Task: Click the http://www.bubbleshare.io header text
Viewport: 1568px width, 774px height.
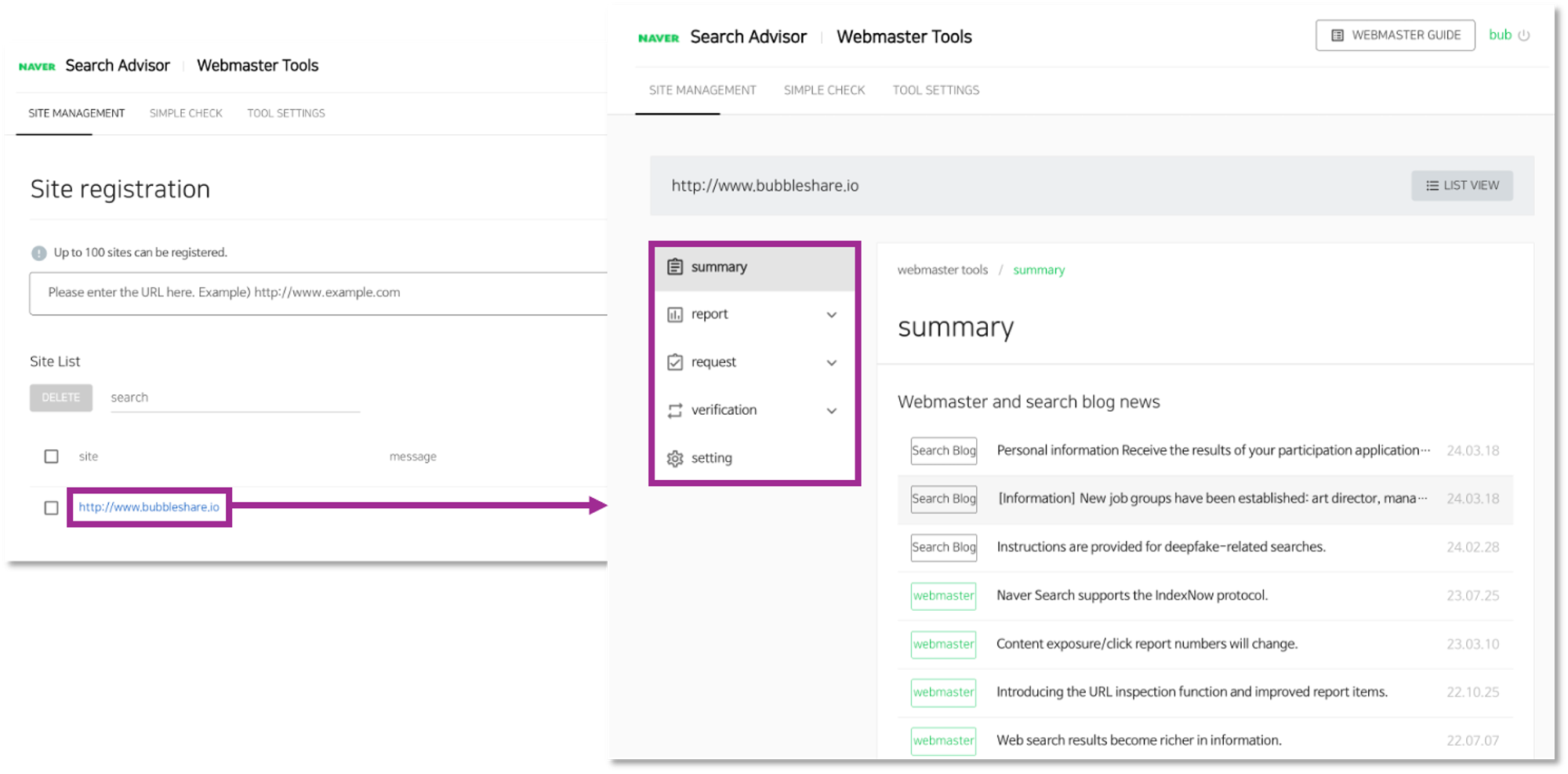Action: pyautogui.click(x=765, y=186)
